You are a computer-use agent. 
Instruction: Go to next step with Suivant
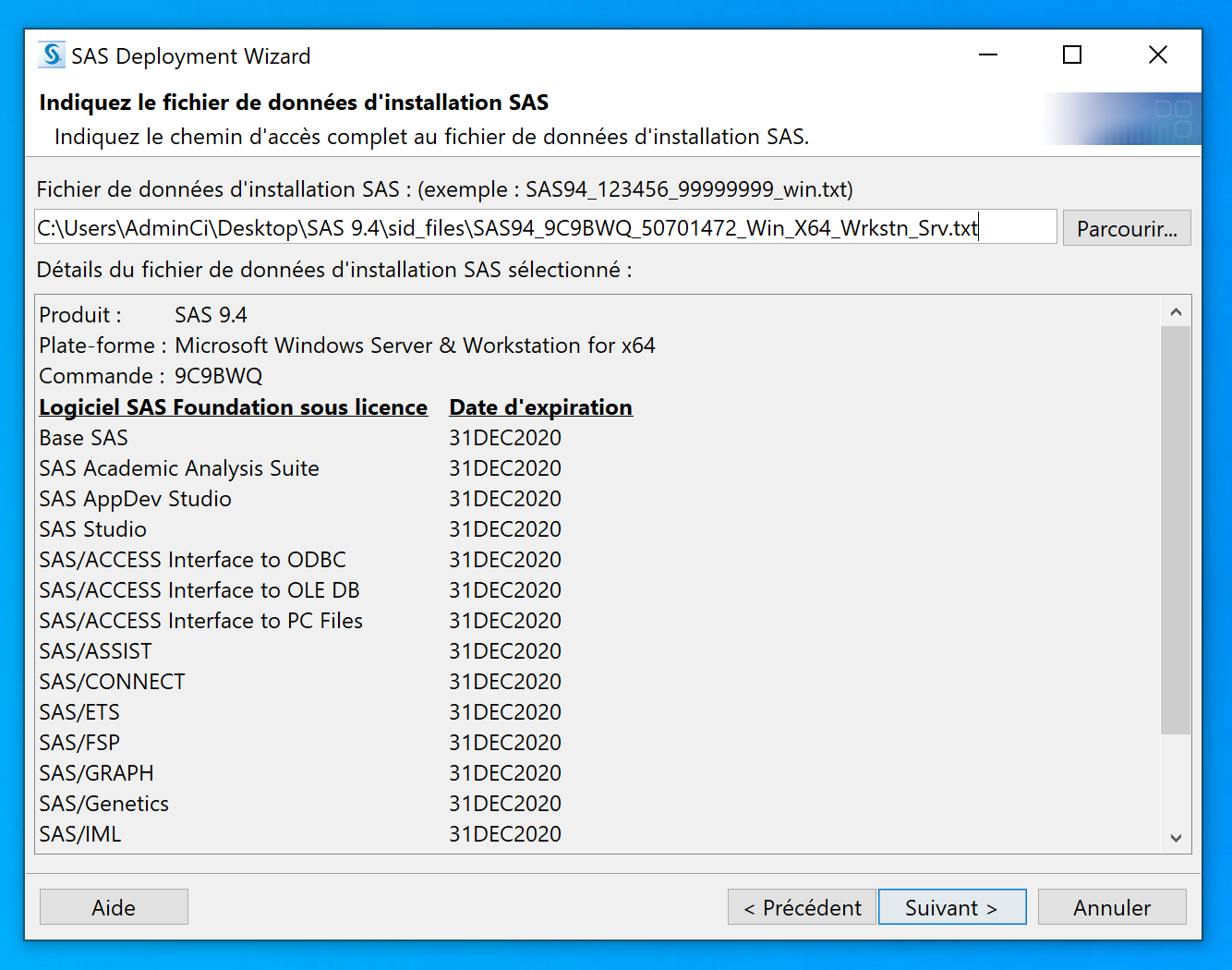point(951,907)
